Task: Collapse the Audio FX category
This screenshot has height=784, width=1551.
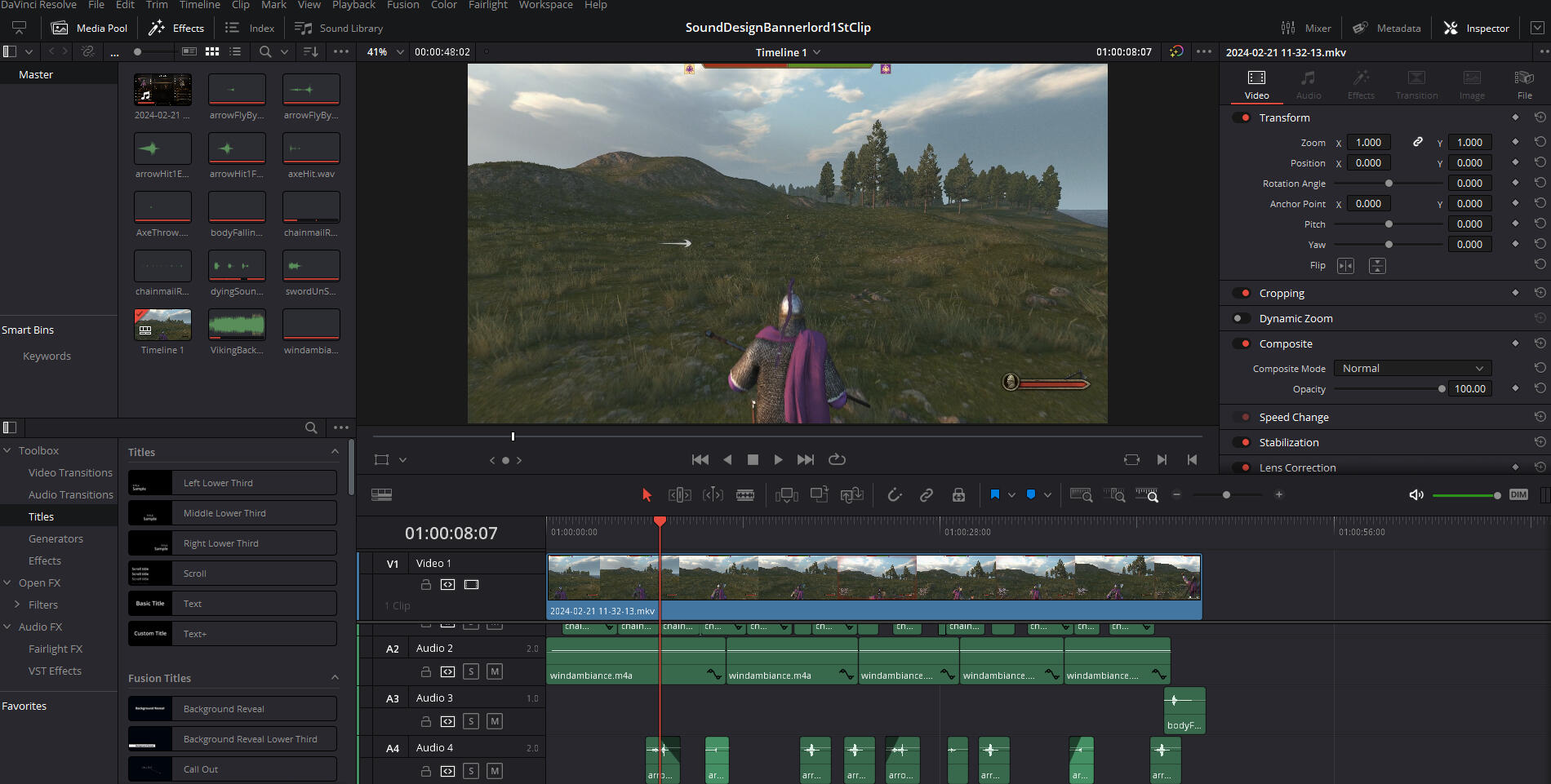Action: (x=7, y=627)
